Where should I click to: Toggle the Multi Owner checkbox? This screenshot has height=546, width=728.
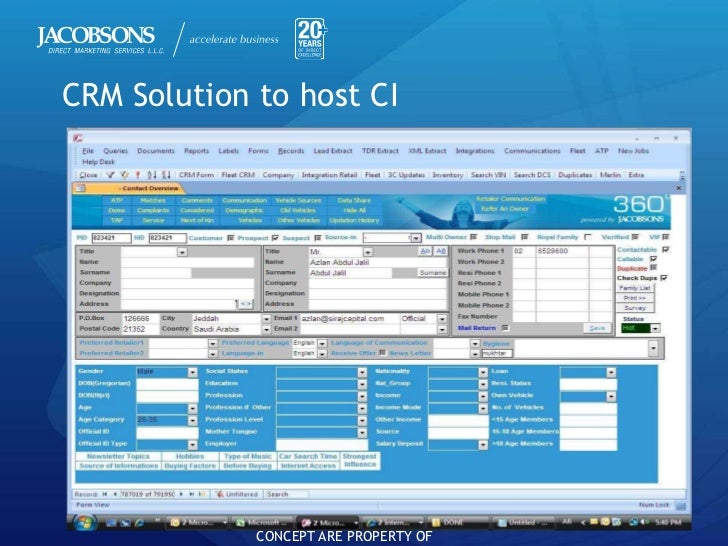click(x=474, y=237)
